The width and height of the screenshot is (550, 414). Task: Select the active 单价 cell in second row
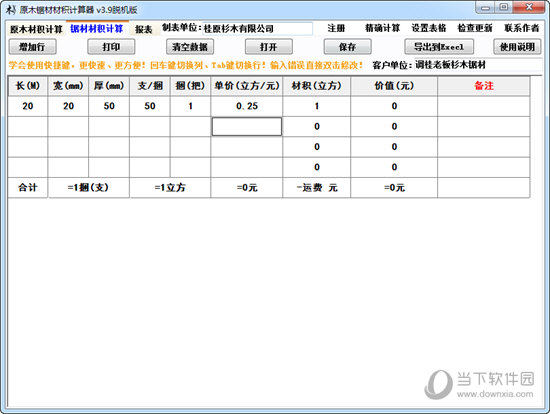(x=247, y=126)
